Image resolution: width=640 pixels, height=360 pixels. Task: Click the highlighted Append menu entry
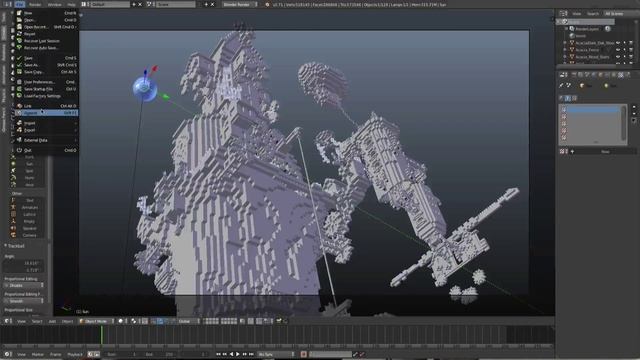46,113
